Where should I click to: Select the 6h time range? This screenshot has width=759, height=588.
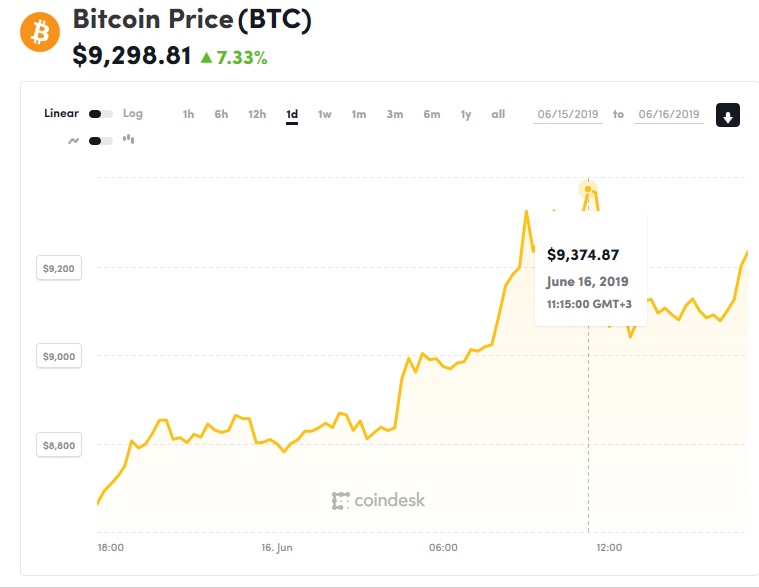[x=221, y=114]
